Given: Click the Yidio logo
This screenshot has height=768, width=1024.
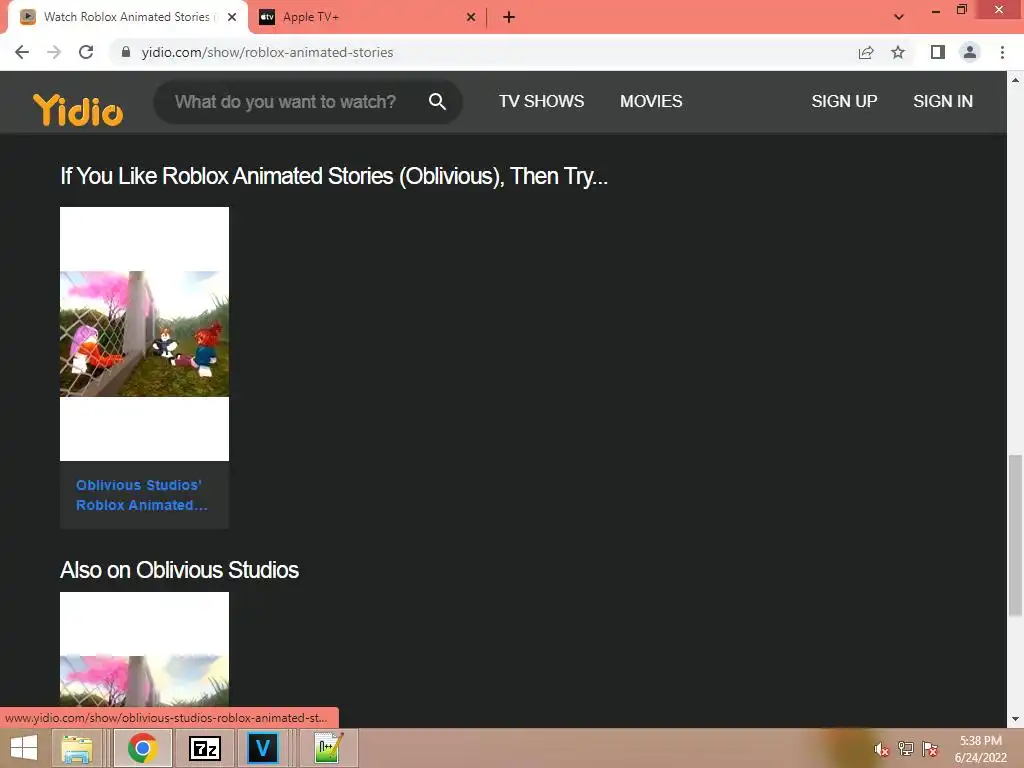Looking at the screenshot, I should pyautogui.click(x=78, y=109).
